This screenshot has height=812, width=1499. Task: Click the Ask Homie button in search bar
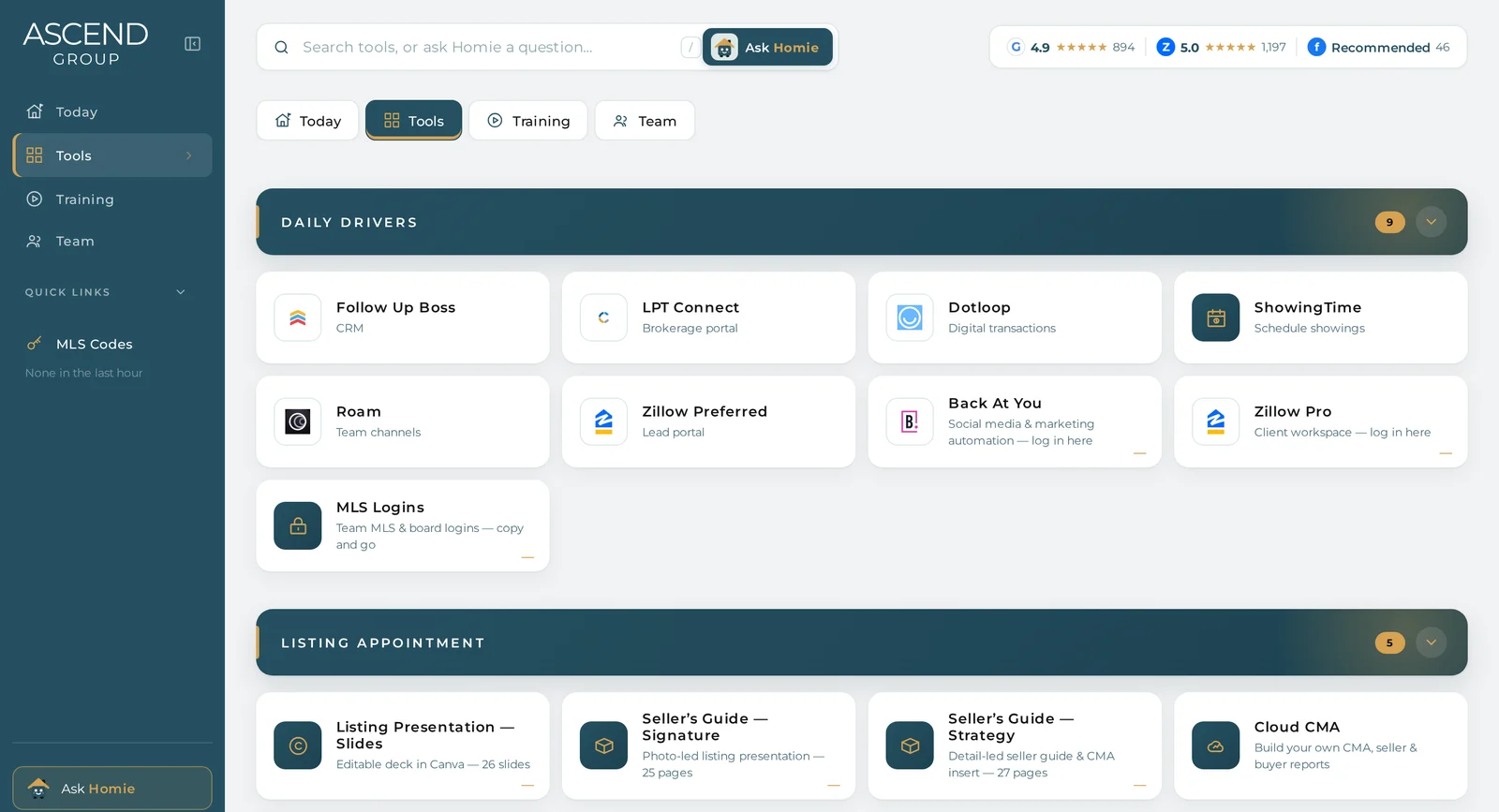pos(767,47)
